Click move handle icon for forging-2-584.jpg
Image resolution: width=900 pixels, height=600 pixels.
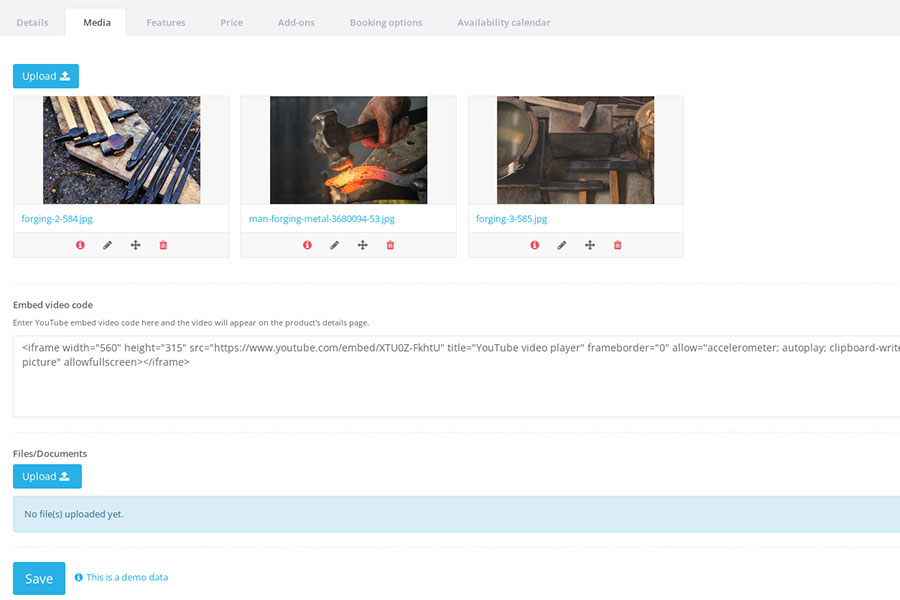point(135,245)
